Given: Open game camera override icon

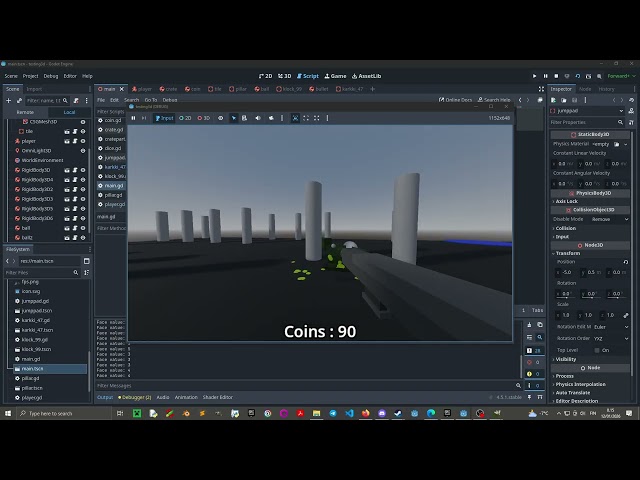Looking at the screenshot, I should pyautogui.click(x=271, y=118).
